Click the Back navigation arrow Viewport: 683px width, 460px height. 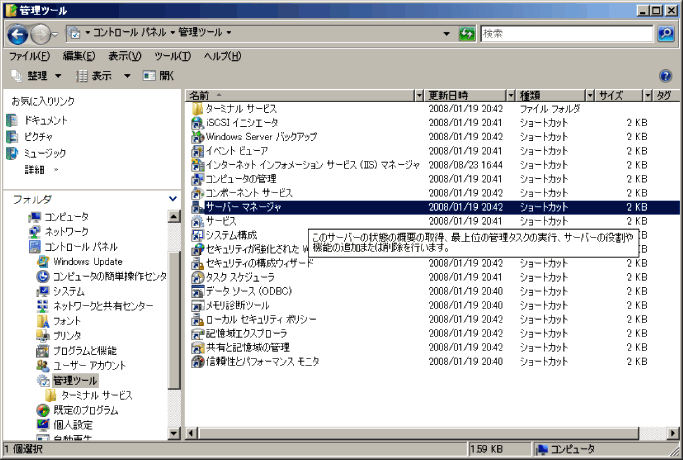click(x=18, y=34)
